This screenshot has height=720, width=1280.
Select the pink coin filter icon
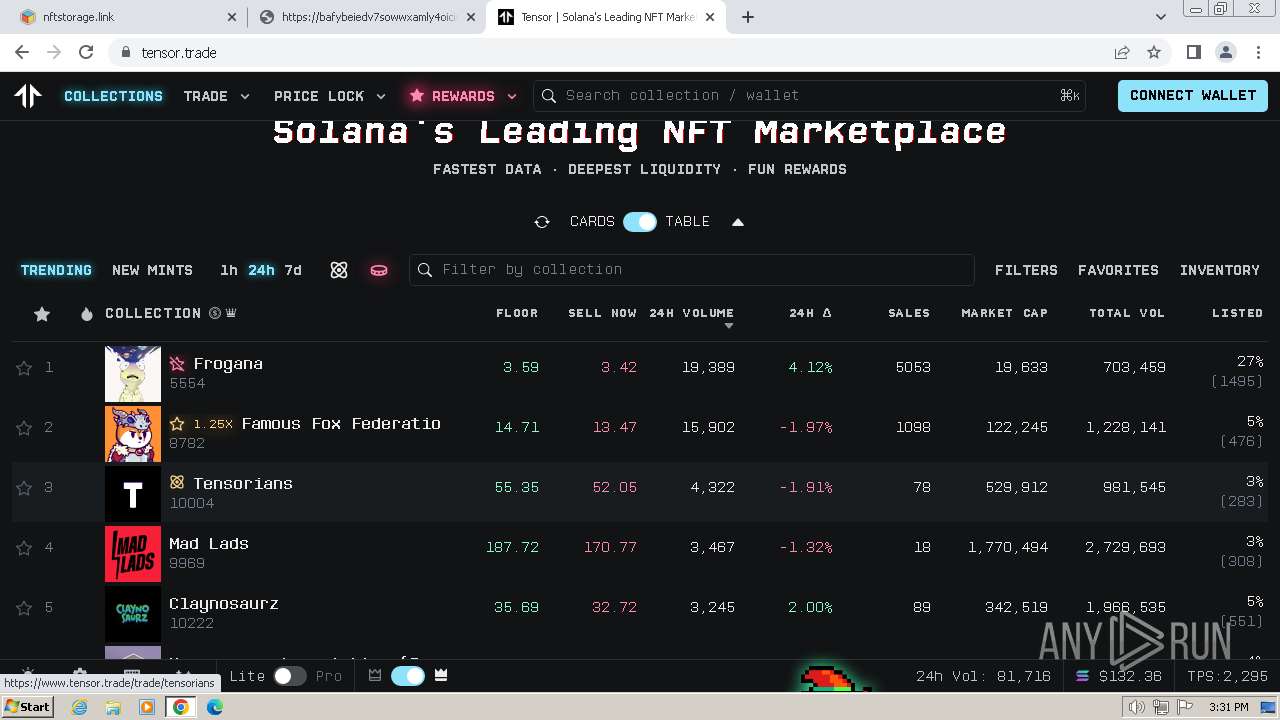379,270
